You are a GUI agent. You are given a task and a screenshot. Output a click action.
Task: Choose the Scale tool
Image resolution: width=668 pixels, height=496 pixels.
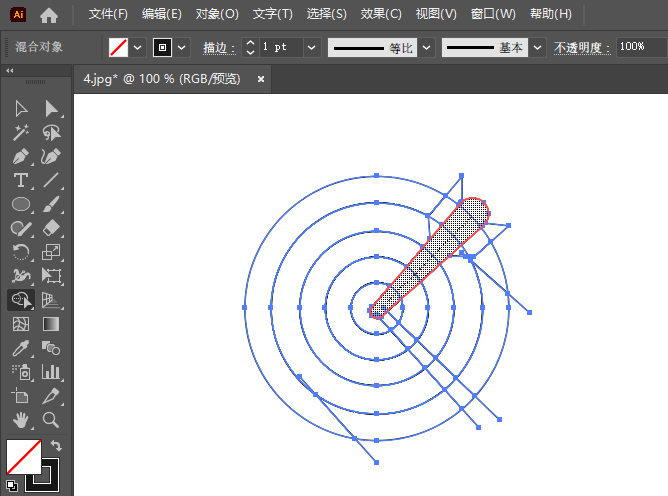pyautogui.click(x=51, y=252)
